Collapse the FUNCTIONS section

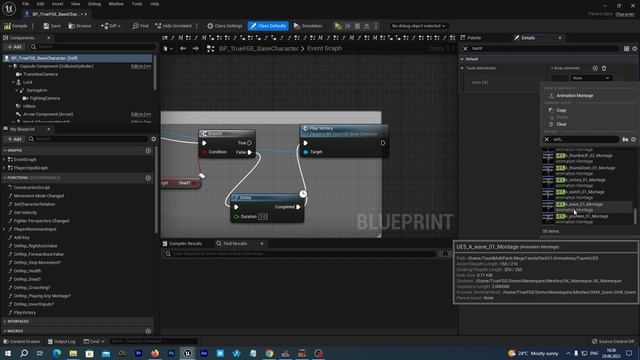tap(5, 178)
